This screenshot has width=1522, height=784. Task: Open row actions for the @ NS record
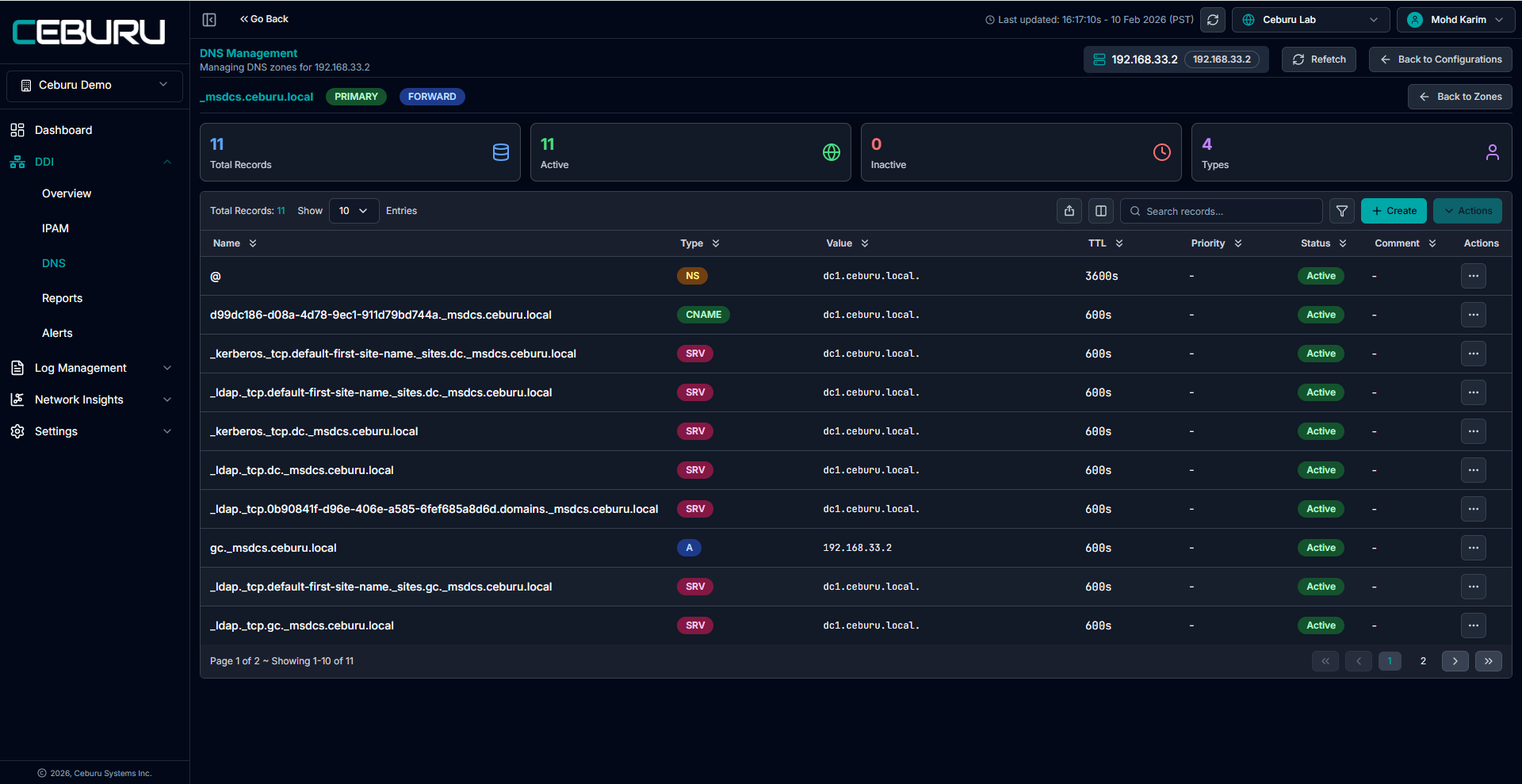point(1474,276)
